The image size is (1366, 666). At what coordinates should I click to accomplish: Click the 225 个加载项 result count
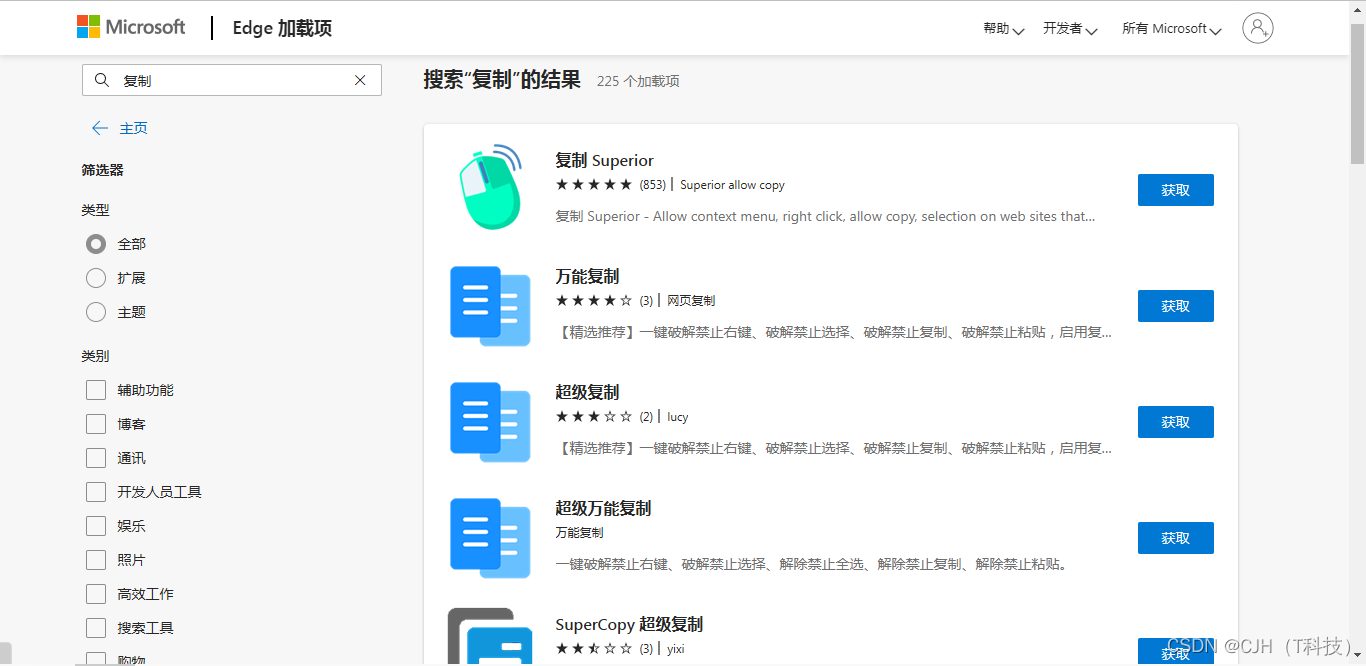(638, 81)
